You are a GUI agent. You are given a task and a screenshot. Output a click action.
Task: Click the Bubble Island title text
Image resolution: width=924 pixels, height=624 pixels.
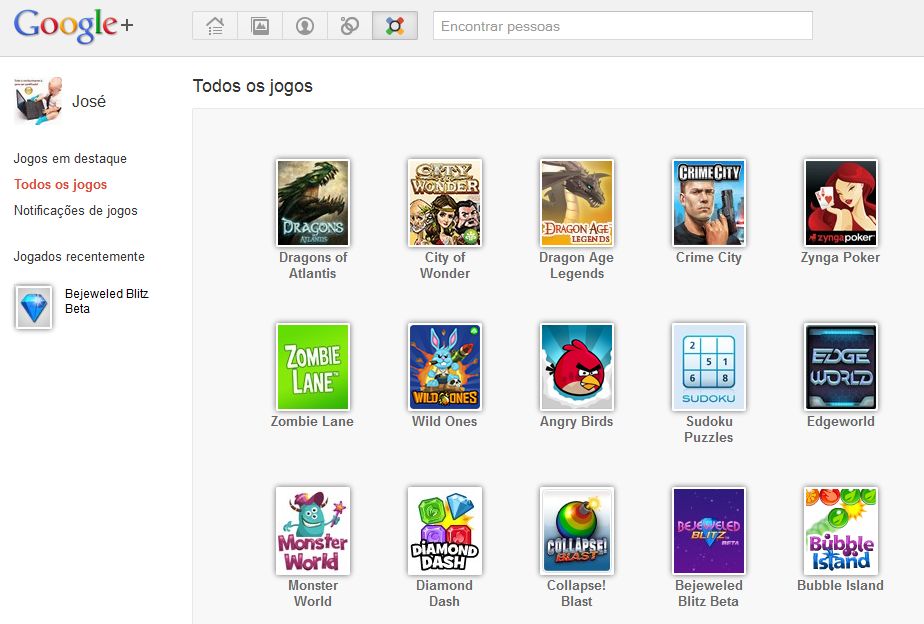pos(840,585)
